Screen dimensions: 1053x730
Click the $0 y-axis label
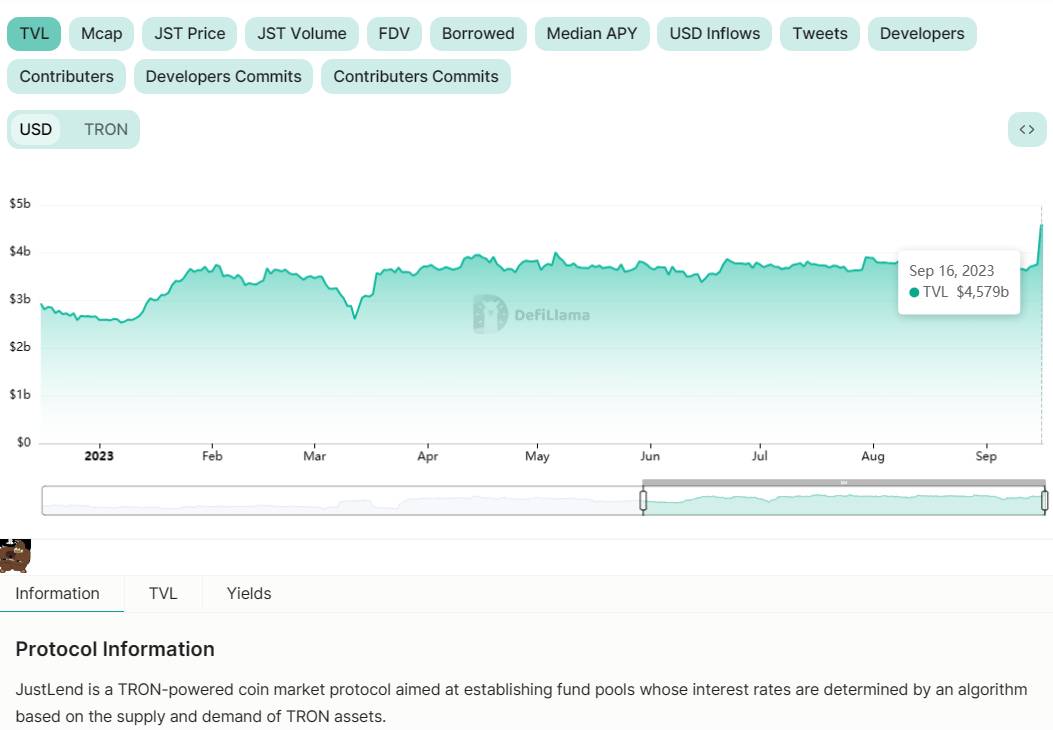tap(24, 442)
